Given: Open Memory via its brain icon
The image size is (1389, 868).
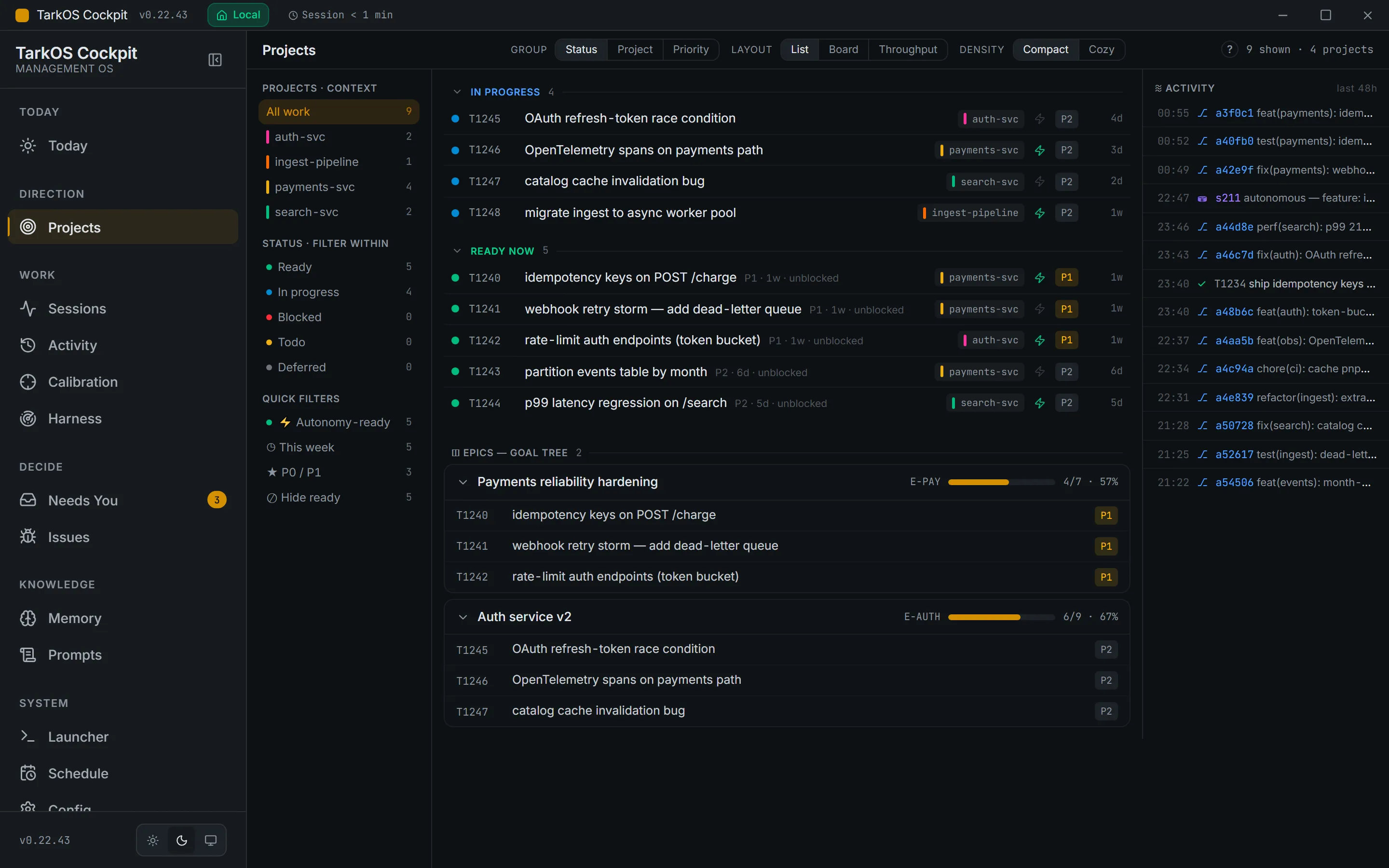Looking at the screenshot, I should coord(27,618).
